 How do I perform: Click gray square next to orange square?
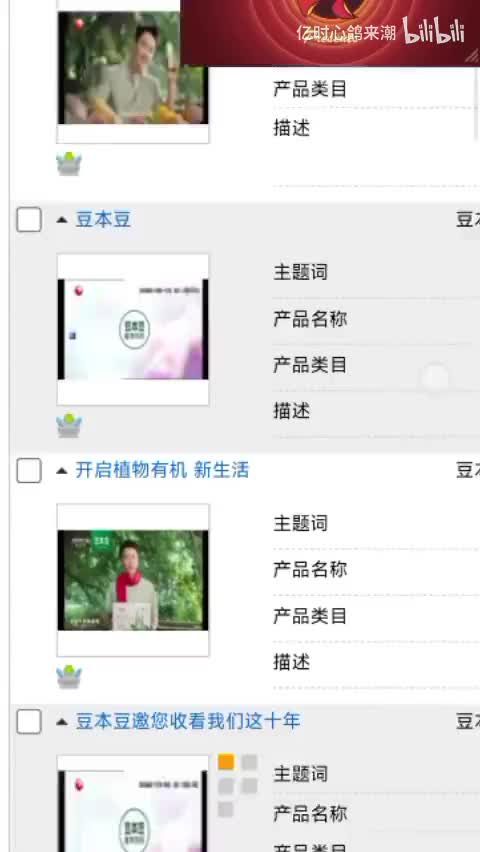pos(250,762)
